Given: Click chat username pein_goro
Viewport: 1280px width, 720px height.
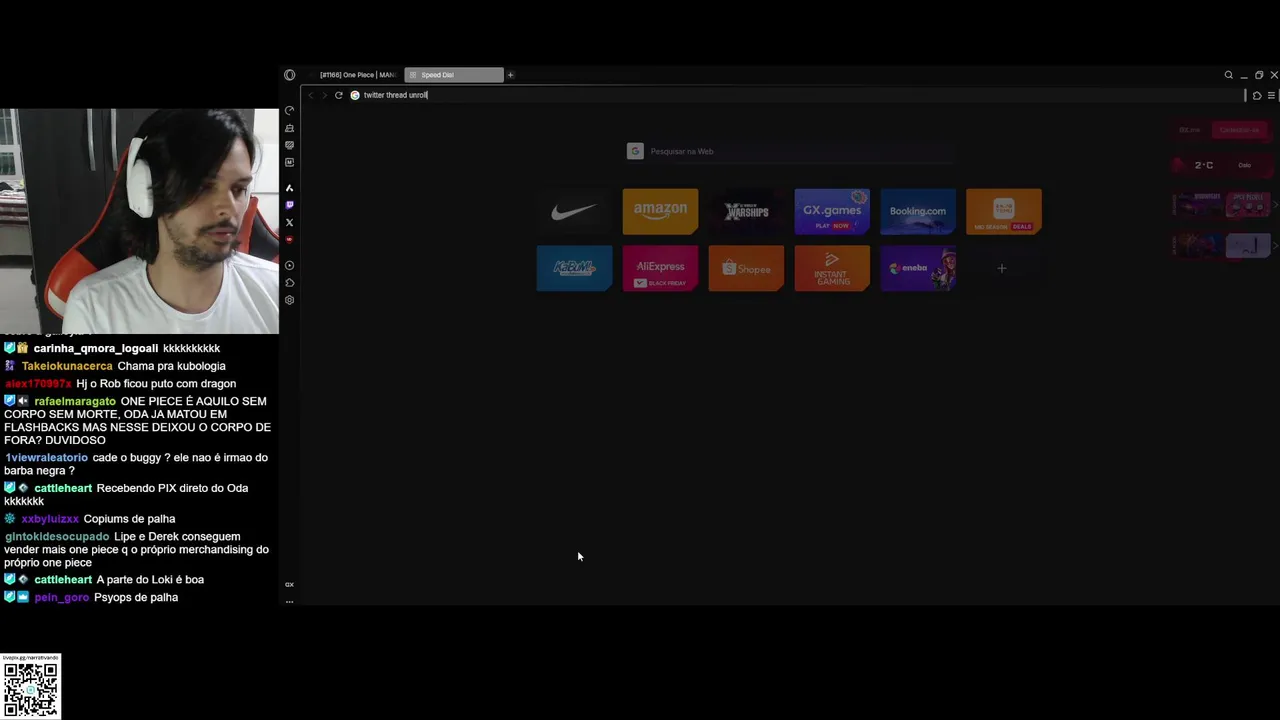Looking at the screenshot, I should click(62, 597).
